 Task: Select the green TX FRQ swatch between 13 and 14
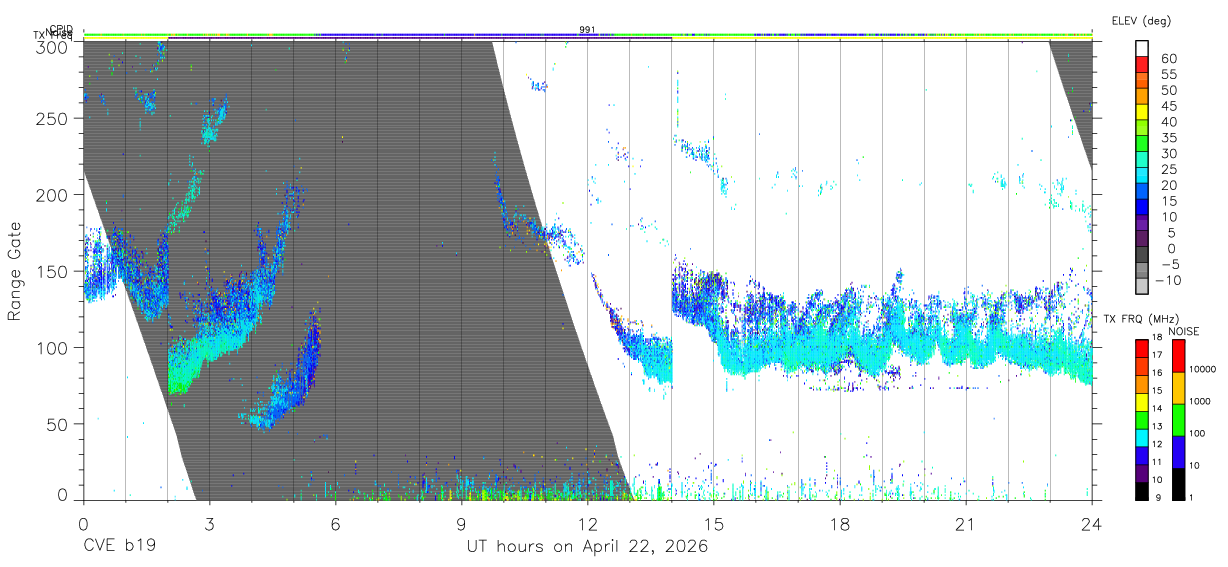tap(1141, 418)
